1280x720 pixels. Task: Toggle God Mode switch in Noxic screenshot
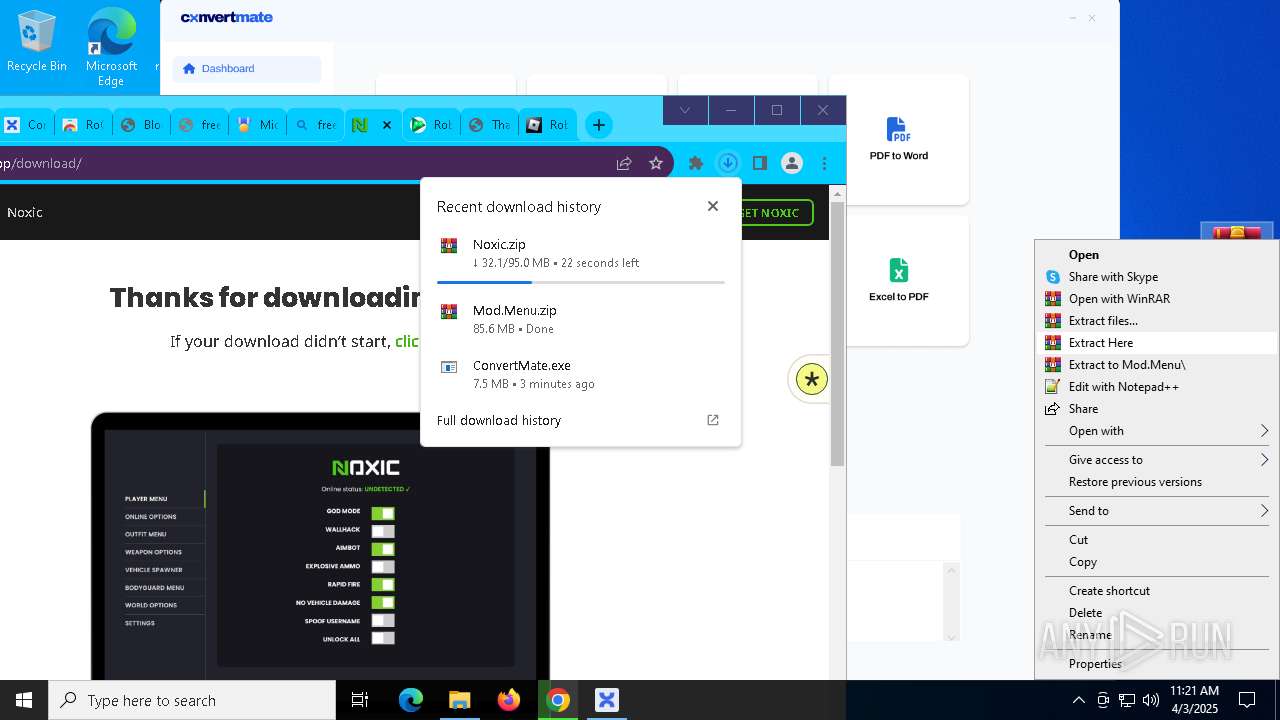click(x=383, y=513)
